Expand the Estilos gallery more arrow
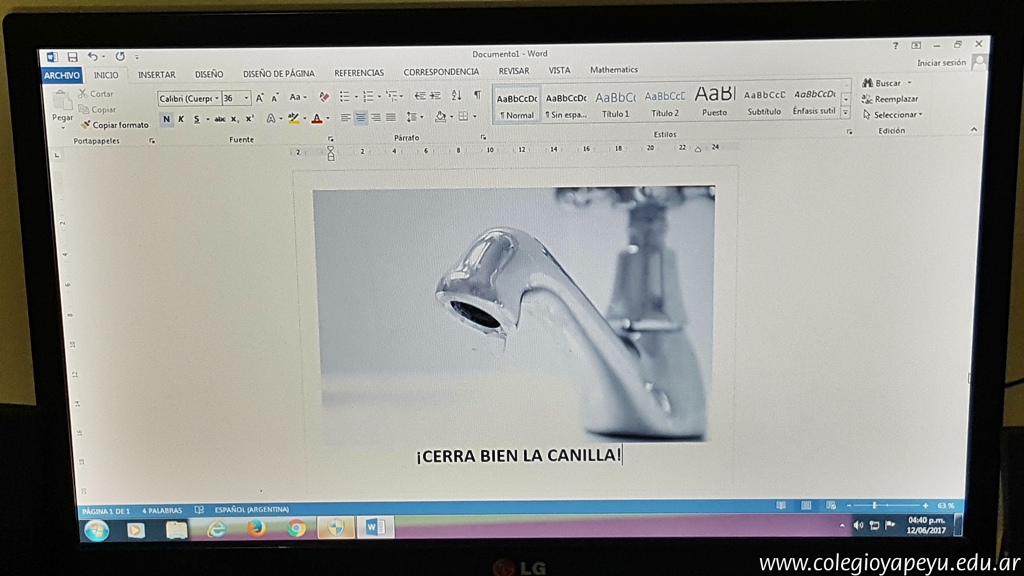The height and width of the screenshot is (576, 1024). click(x=845, y=113)
